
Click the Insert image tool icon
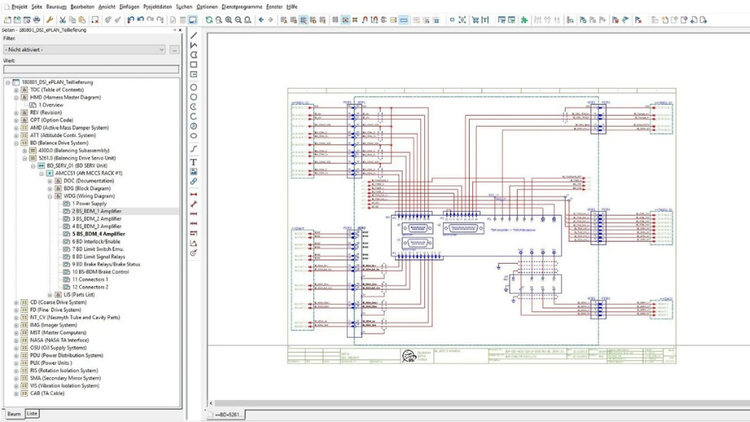[x=193, y=171]
